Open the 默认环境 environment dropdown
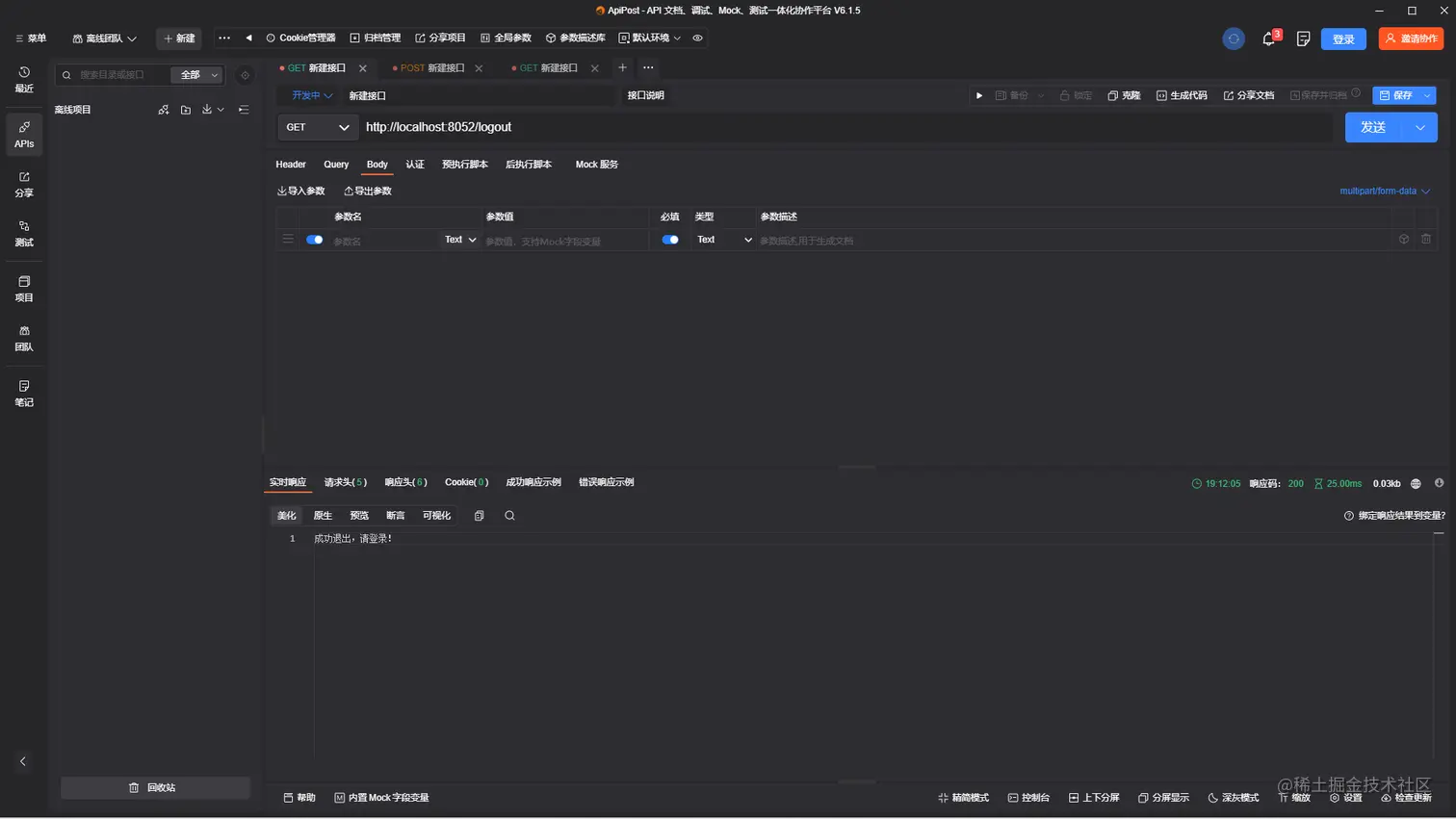The image size is (1456, 819). click(653, 38)
